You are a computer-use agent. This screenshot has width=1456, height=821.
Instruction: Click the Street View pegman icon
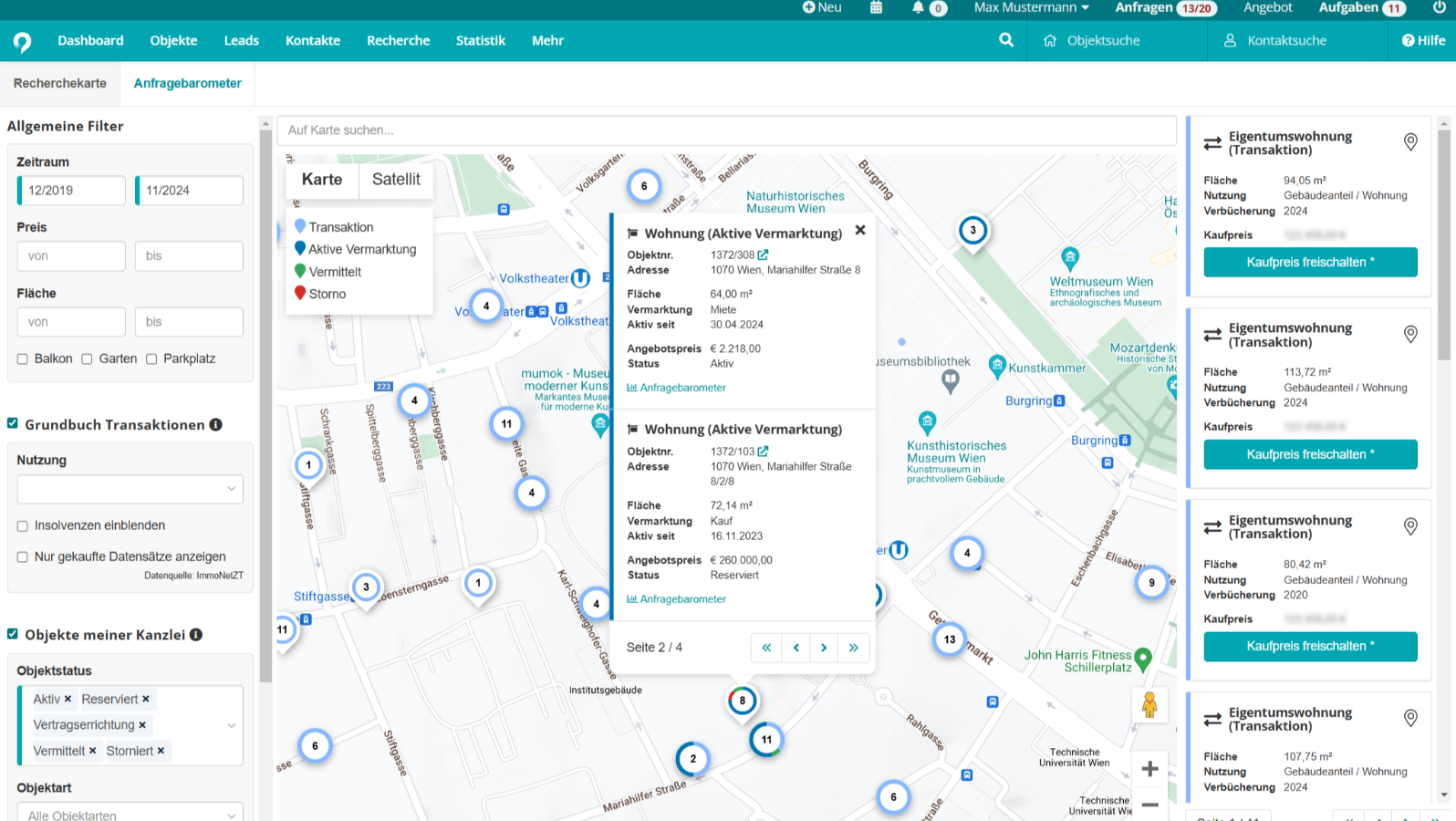[x=1149, y=704]
